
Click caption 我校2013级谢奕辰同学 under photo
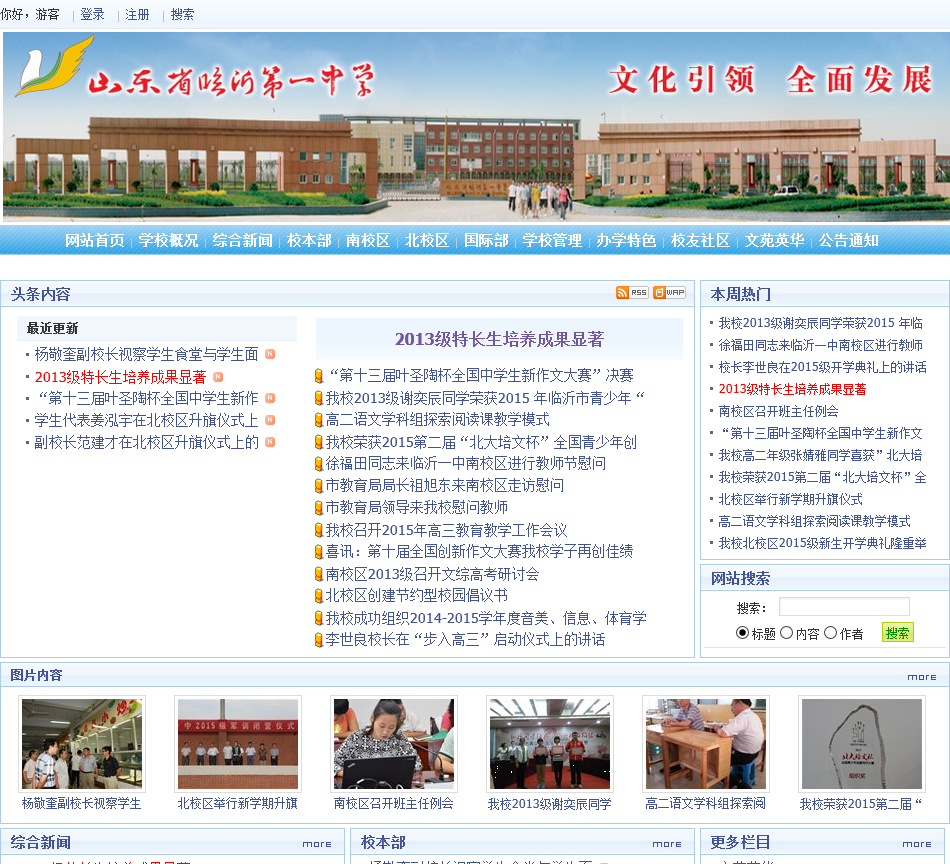[x=550, y=804]
